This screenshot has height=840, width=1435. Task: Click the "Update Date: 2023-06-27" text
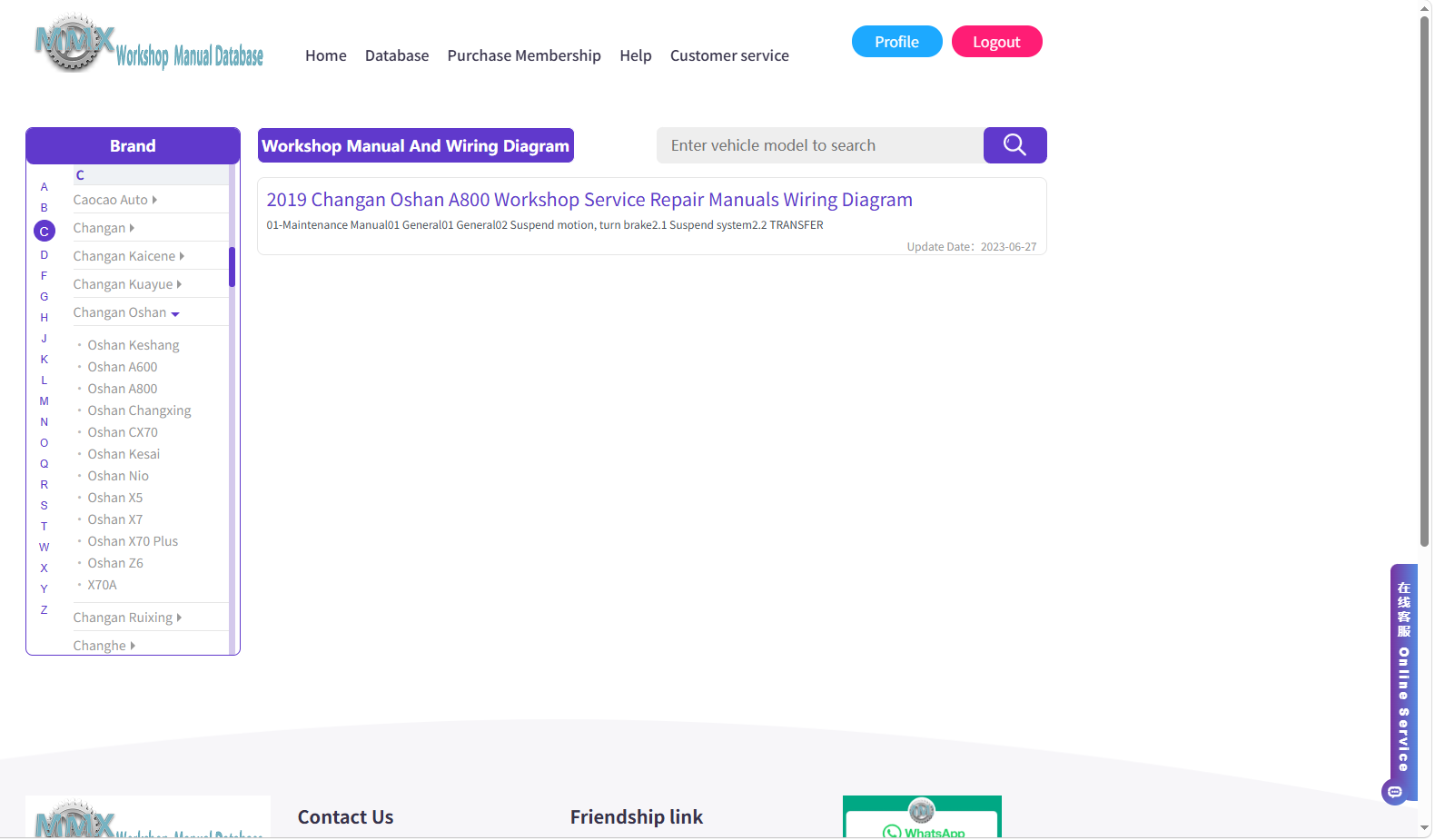click(972, 247)
